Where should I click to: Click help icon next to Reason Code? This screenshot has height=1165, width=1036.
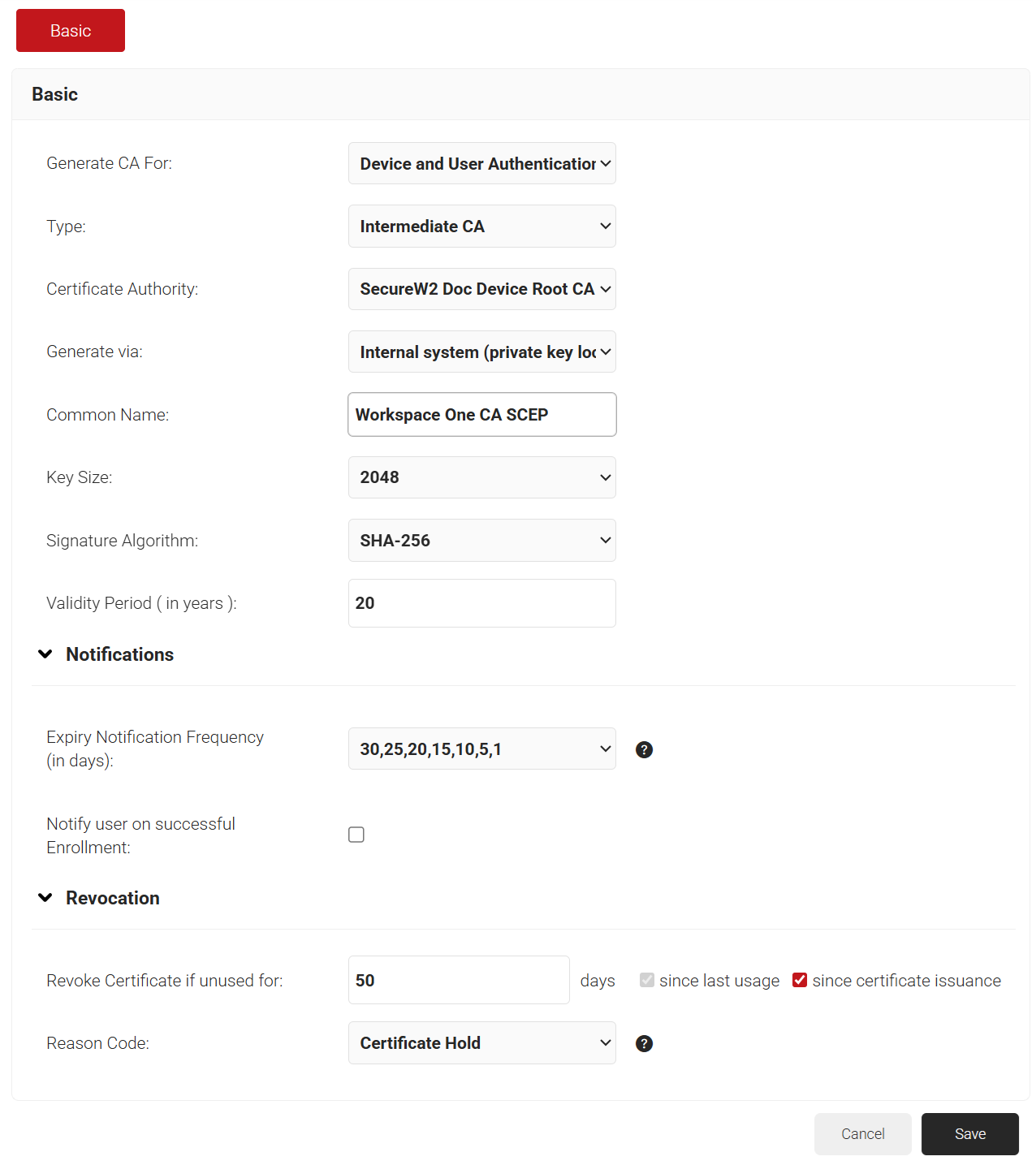(644, 1043)
